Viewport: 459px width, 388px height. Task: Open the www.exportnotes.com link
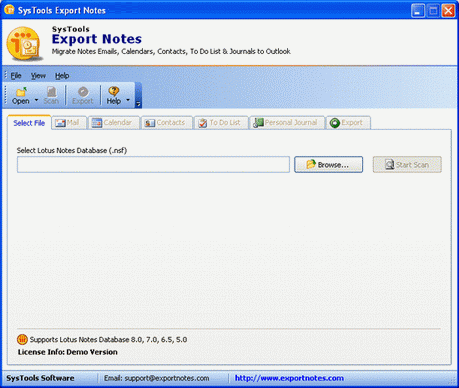click(x=289, y=378)
